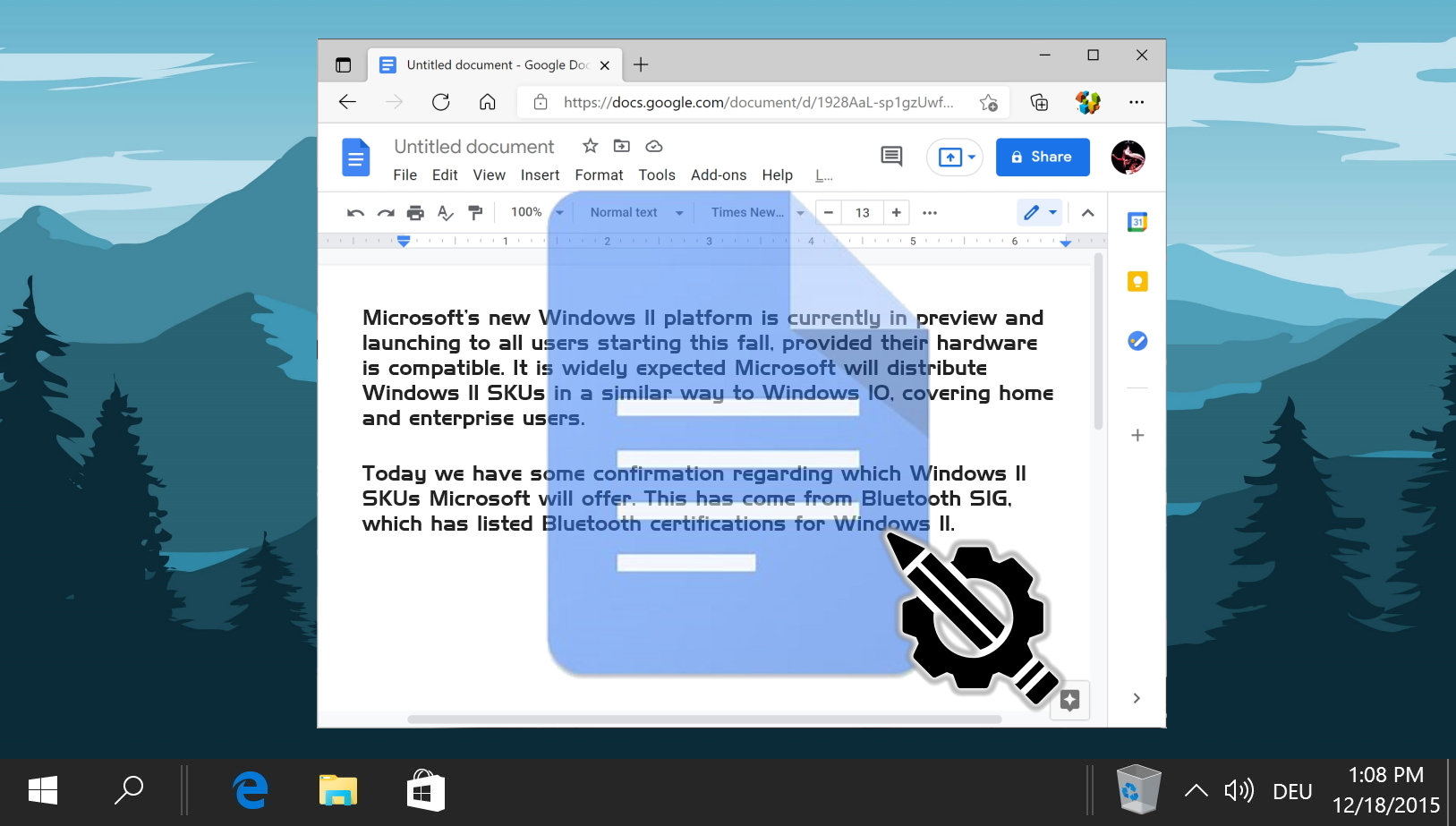Screen dimensions: 1456x826
Task: Click the Move to folder icon
Action: tap(622, 146)
